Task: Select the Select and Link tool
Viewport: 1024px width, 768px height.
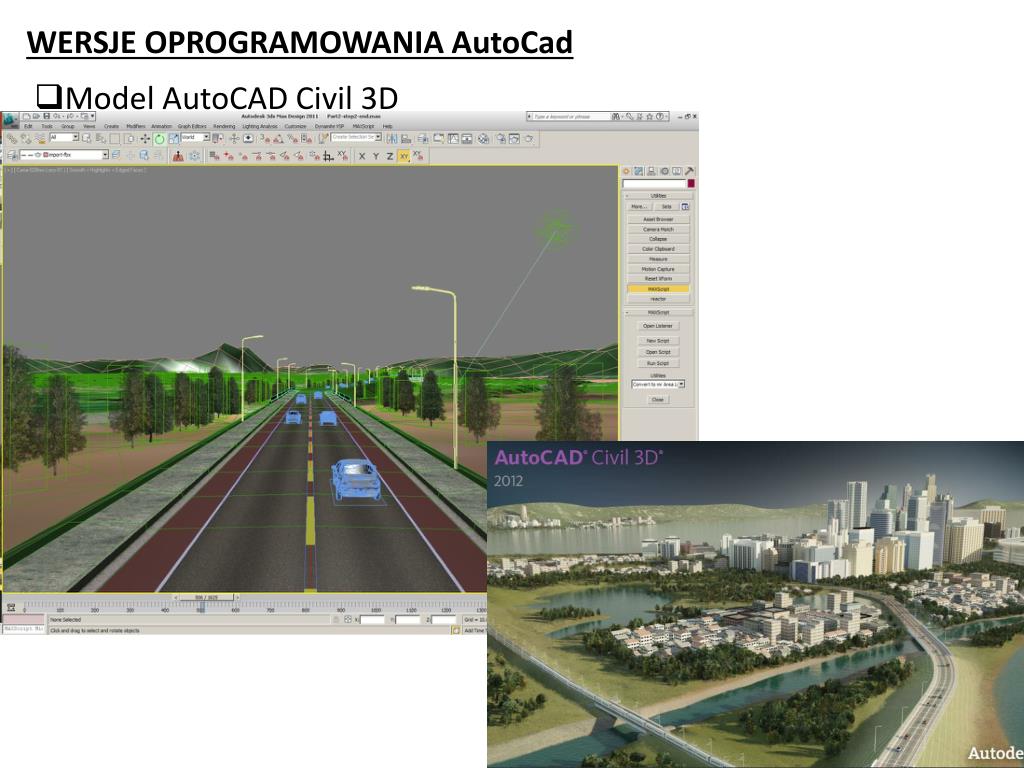Action: [11, 138]
